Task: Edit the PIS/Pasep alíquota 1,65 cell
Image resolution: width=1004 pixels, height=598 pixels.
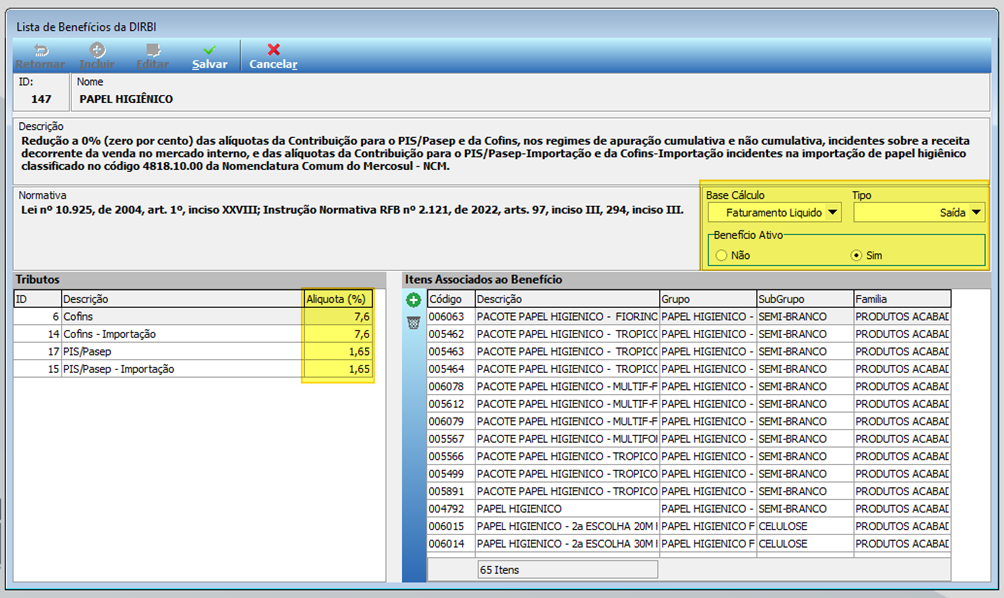Action: (x=337, y=352)
